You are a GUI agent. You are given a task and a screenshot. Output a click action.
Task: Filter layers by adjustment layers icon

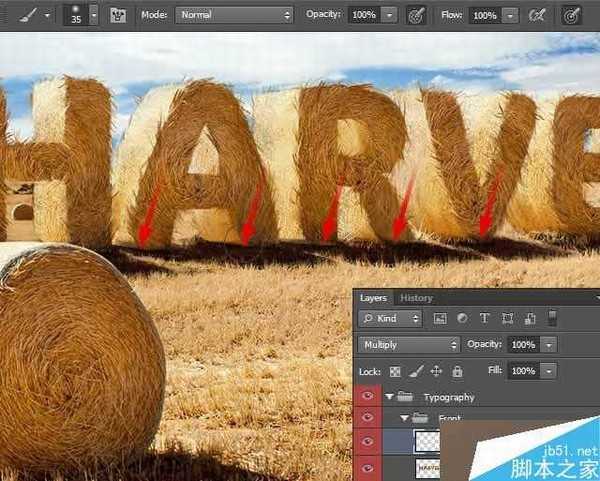point(462,319)
